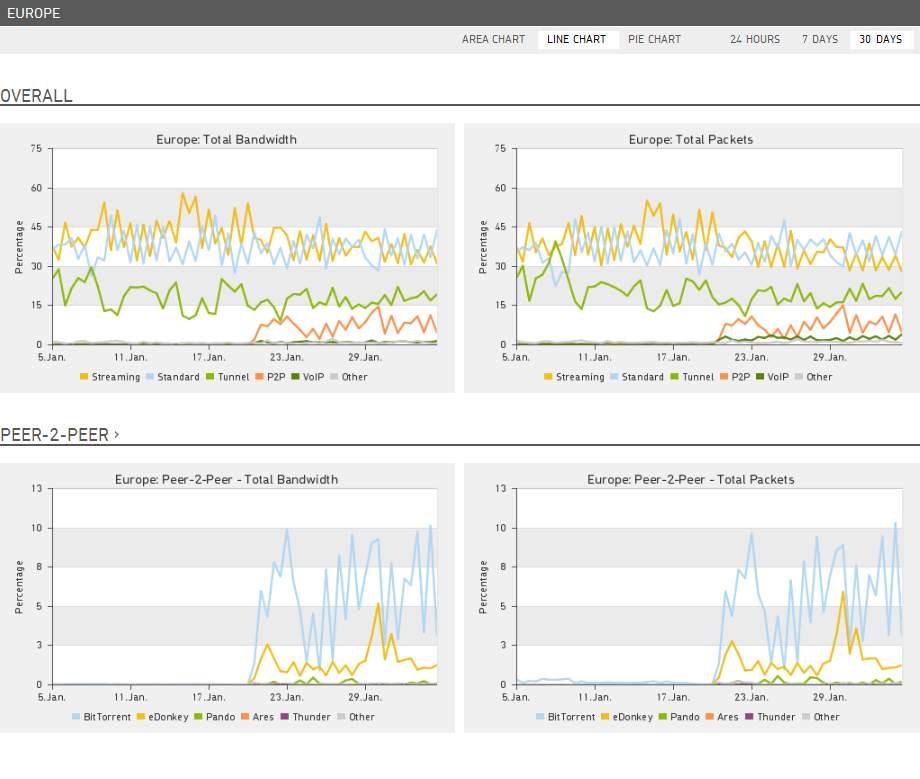Open the Pie Chart view
Image resolution: width=920 pixels, height=779 pixels.
pyautogui.click(x=654, y=39)
